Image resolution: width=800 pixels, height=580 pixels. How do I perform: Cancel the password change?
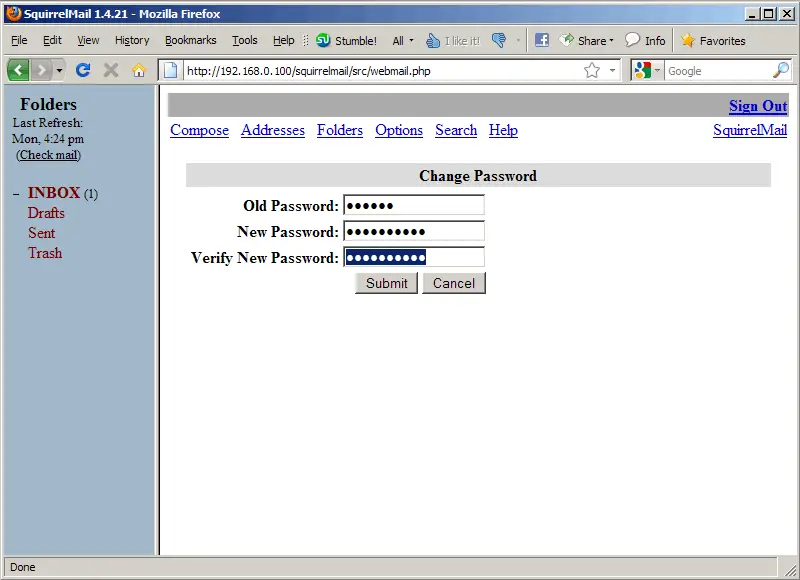pyautogui.click(x=454, y=283)
